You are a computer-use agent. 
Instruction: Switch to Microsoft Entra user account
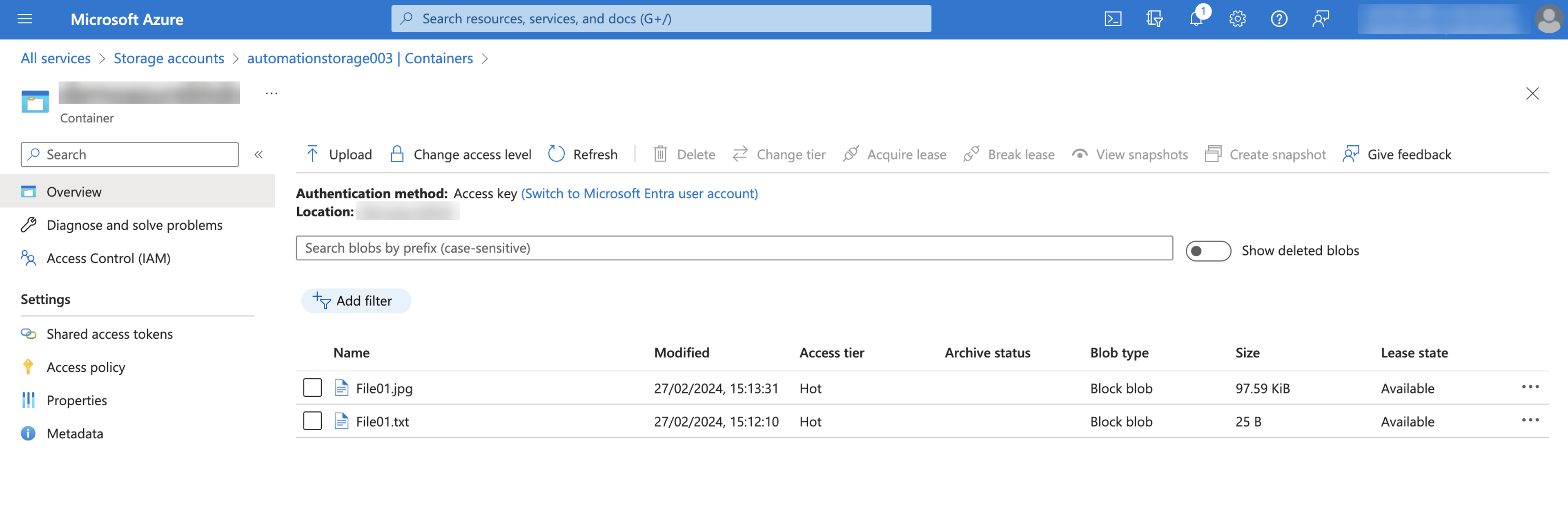pos(639,193)
